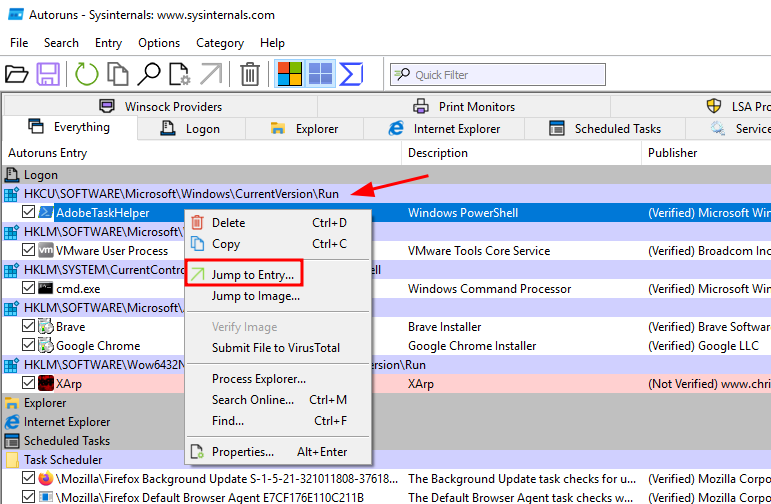Click the Autoruns Entry column header

[202, 153]
